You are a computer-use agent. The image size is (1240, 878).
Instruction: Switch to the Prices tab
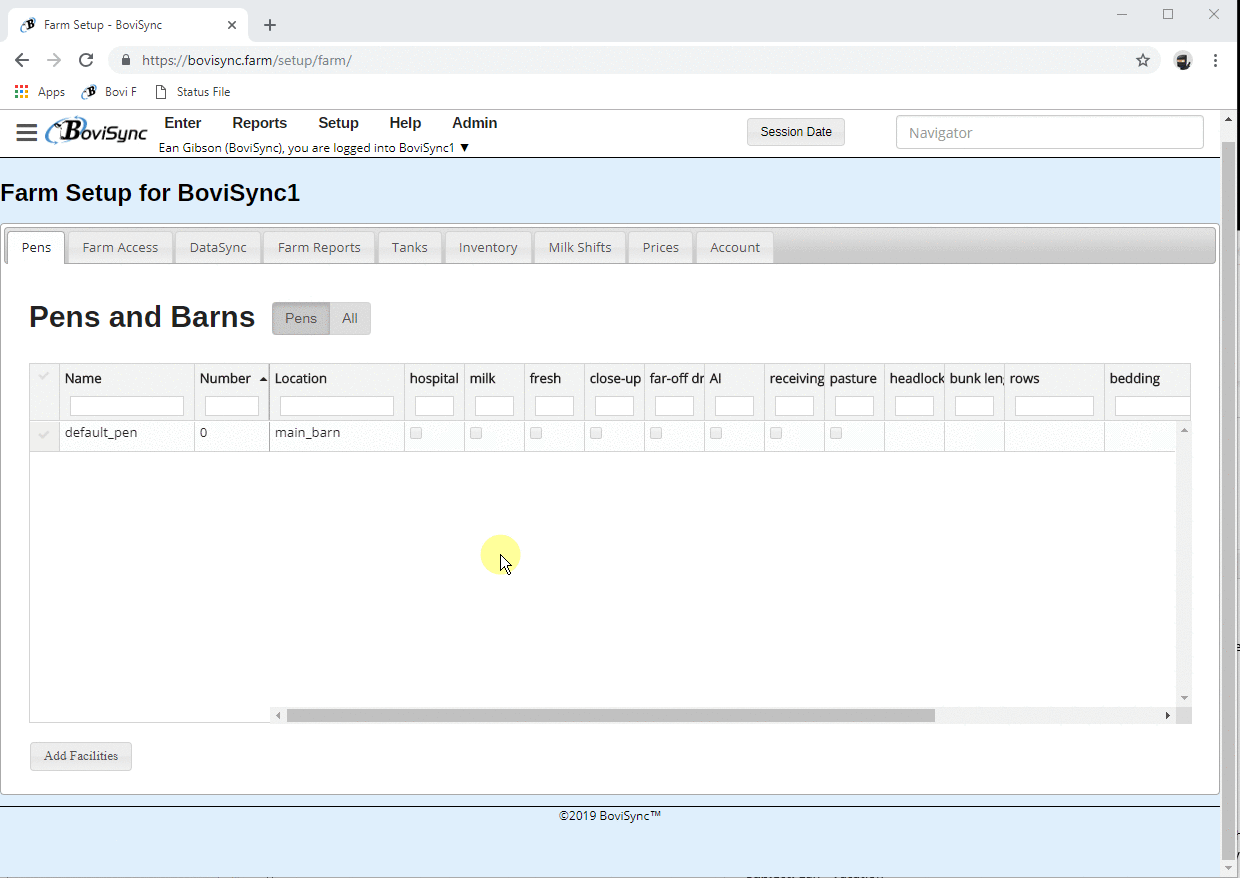[x=660, y=247]
